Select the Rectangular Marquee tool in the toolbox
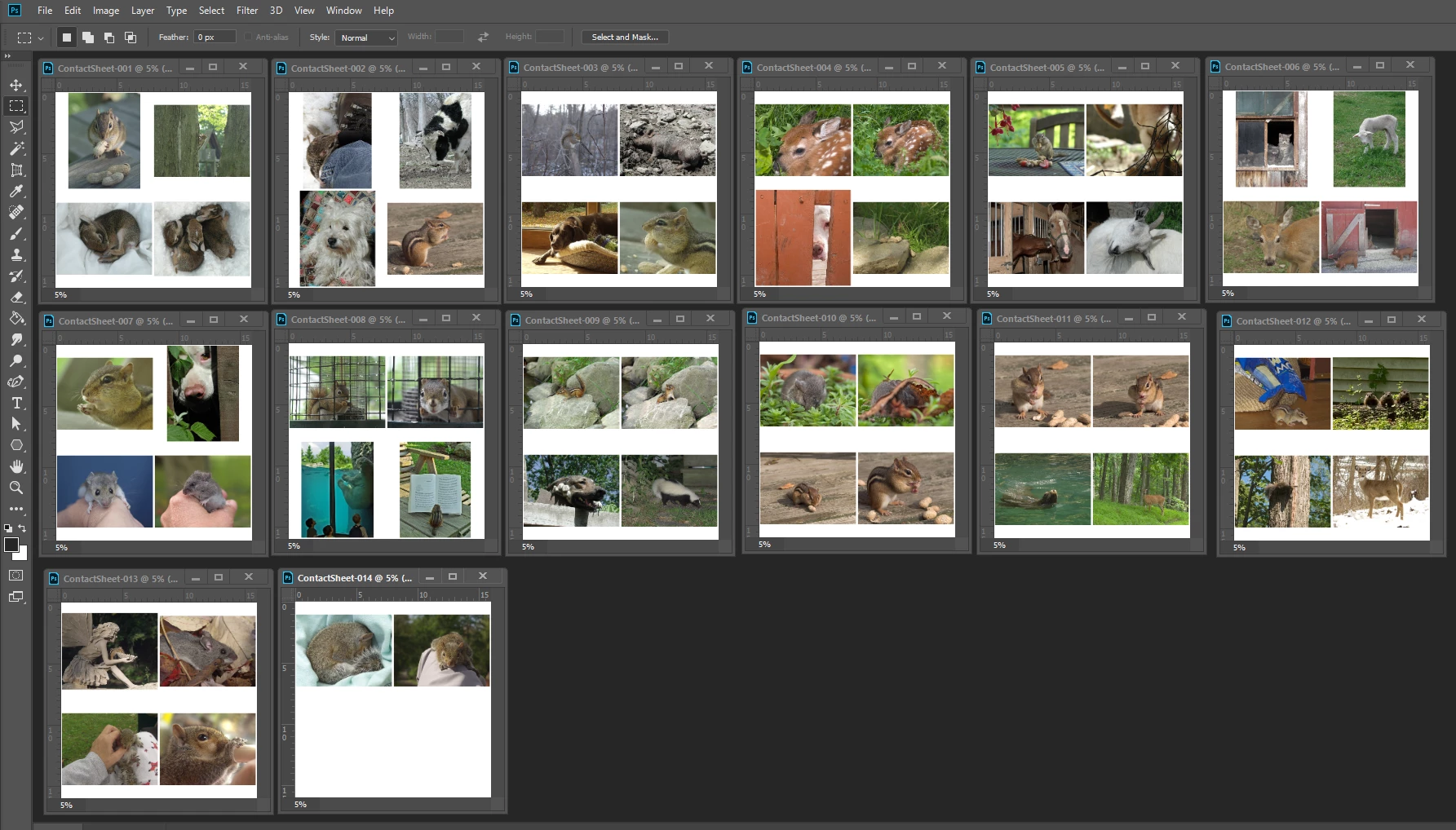 (x=16, y=106)
